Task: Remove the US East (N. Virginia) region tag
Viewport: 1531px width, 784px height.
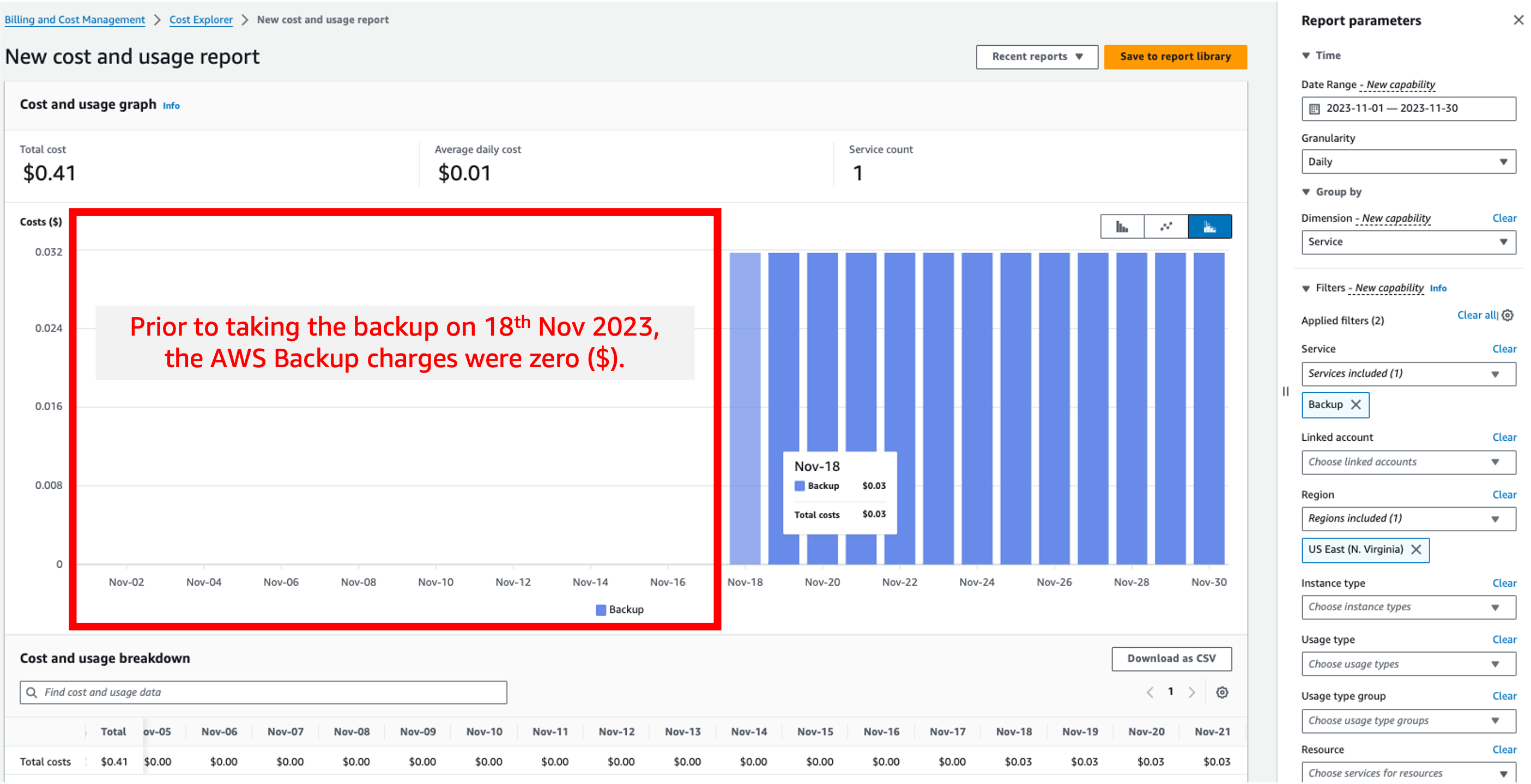Action: [x=1417, y=550]
